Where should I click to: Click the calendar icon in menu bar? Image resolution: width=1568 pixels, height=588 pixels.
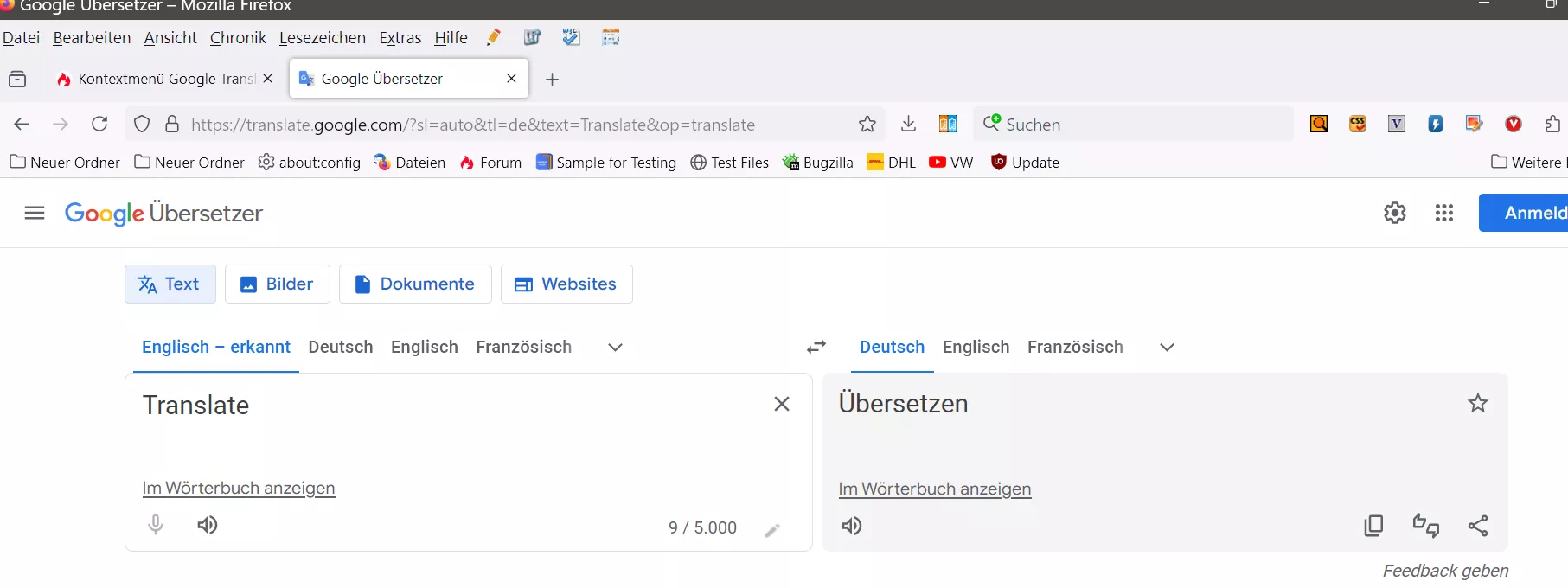tap(611, 37)
